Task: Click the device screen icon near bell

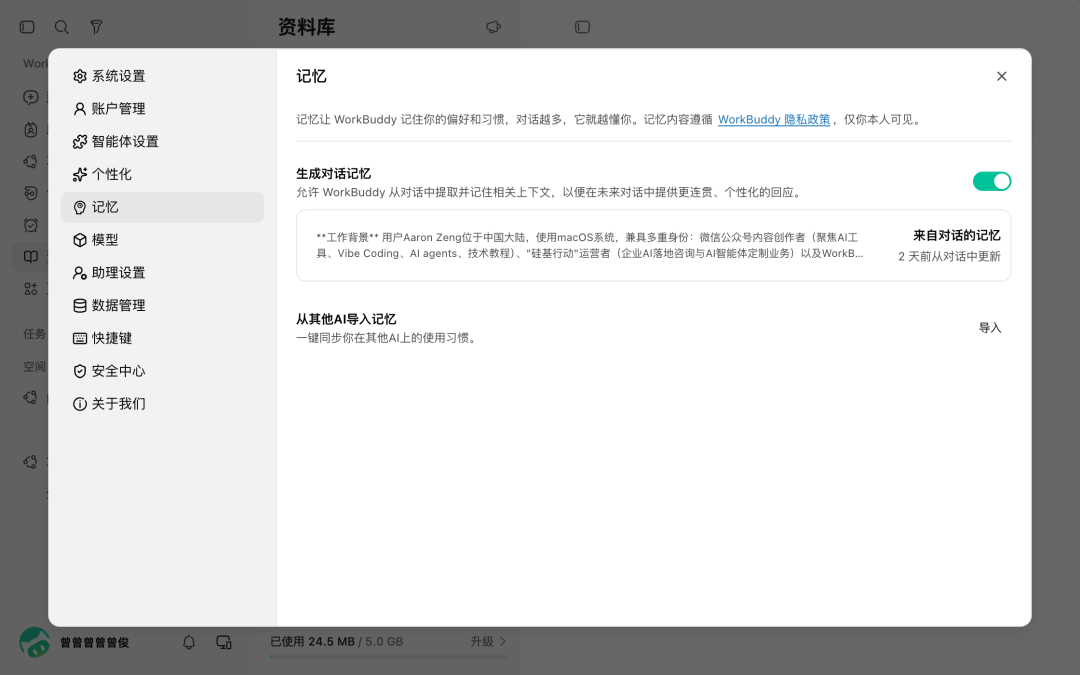Action: (x=224, y=642)
